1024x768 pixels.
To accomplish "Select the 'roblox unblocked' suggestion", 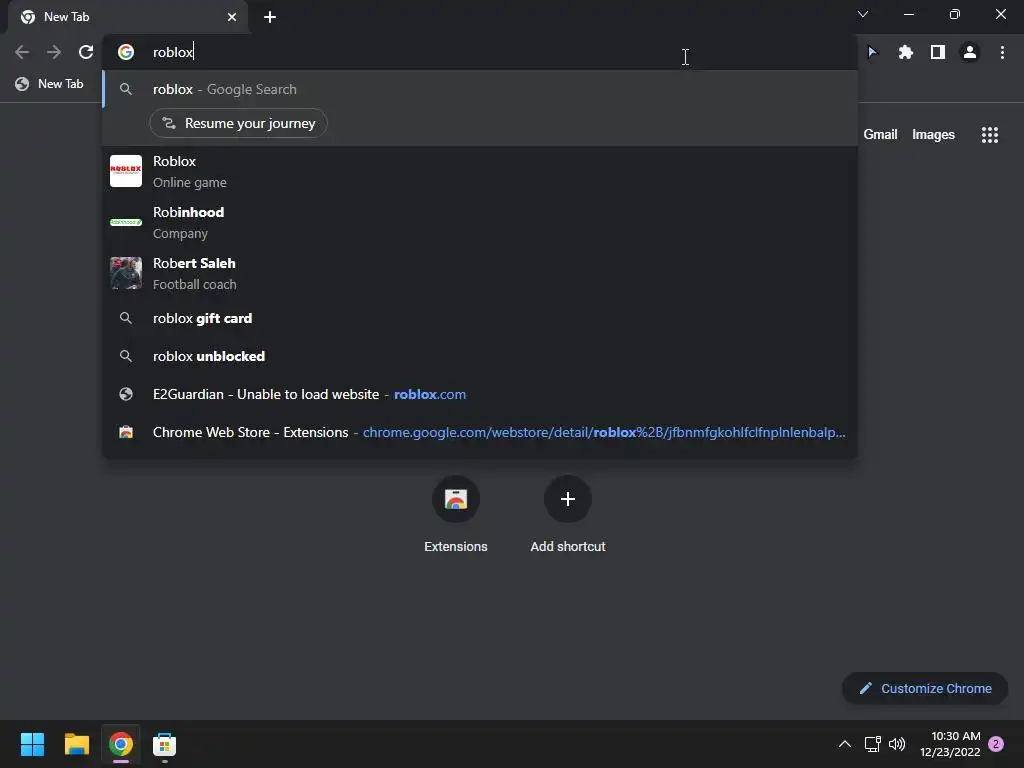I will click(x=480, y=356).
